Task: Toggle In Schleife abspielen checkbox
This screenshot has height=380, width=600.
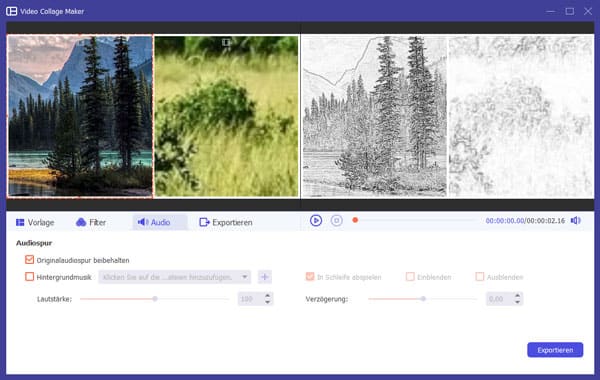Action: pos(310,277)
